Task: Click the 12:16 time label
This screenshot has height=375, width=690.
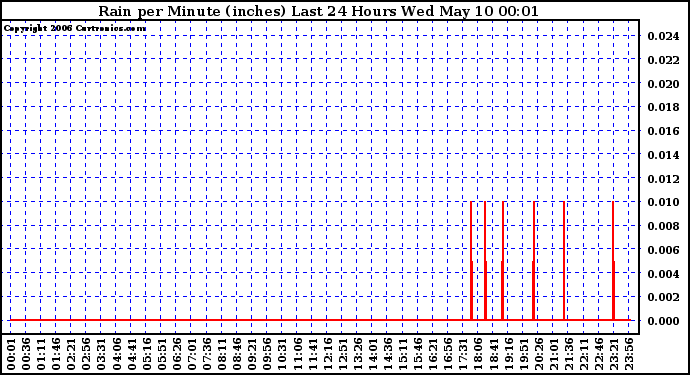Action: [327, 354]
